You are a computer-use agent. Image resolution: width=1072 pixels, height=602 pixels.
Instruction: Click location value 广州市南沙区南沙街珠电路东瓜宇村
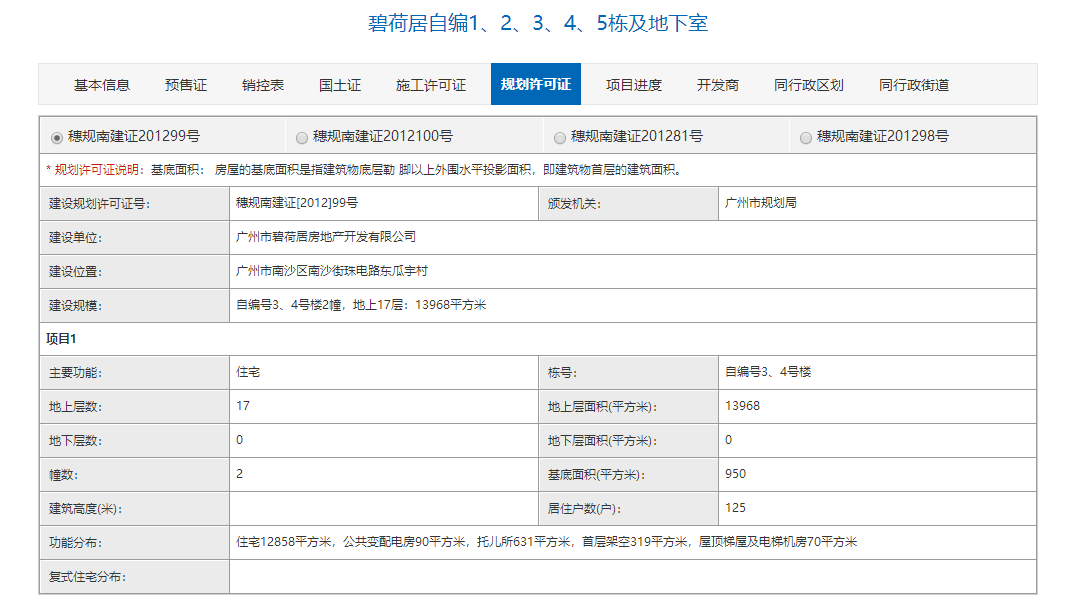pos(332,271)
